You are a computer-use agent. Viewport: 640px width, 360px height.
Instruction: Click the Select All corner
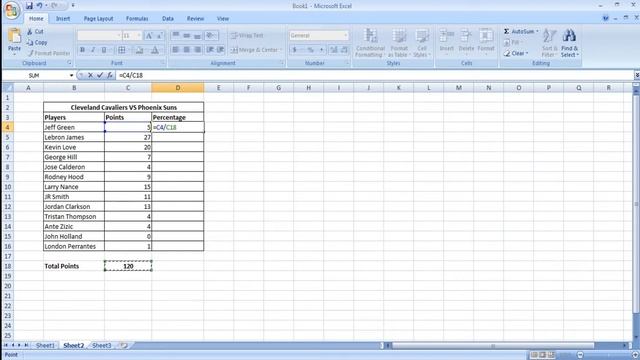(8, 88)
